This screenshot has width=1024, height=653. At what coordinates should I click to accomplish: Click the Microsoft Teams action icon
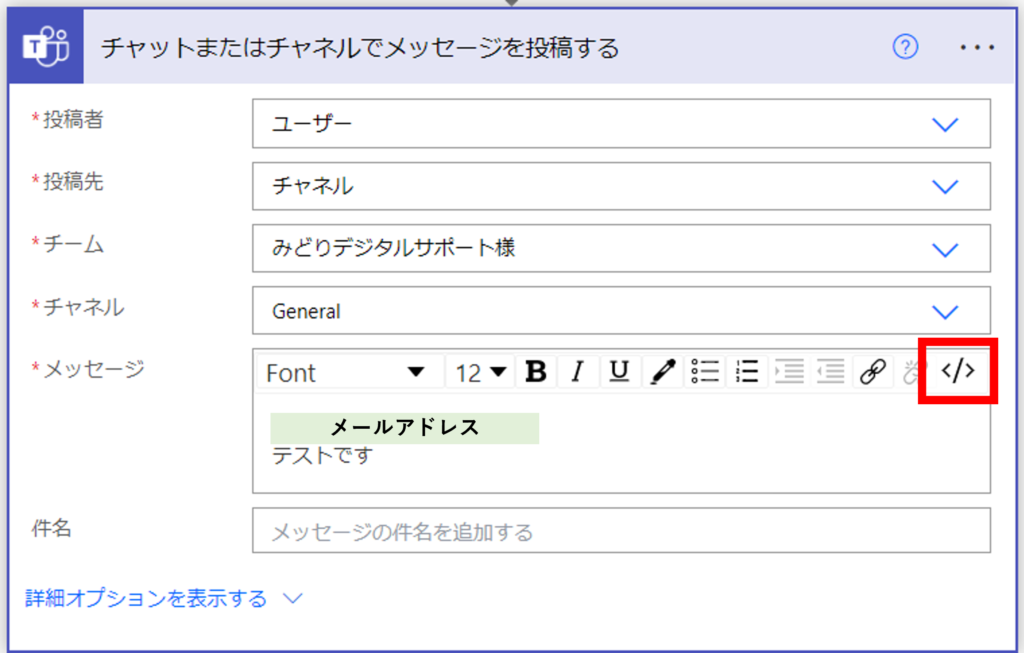tap(43, 47)
